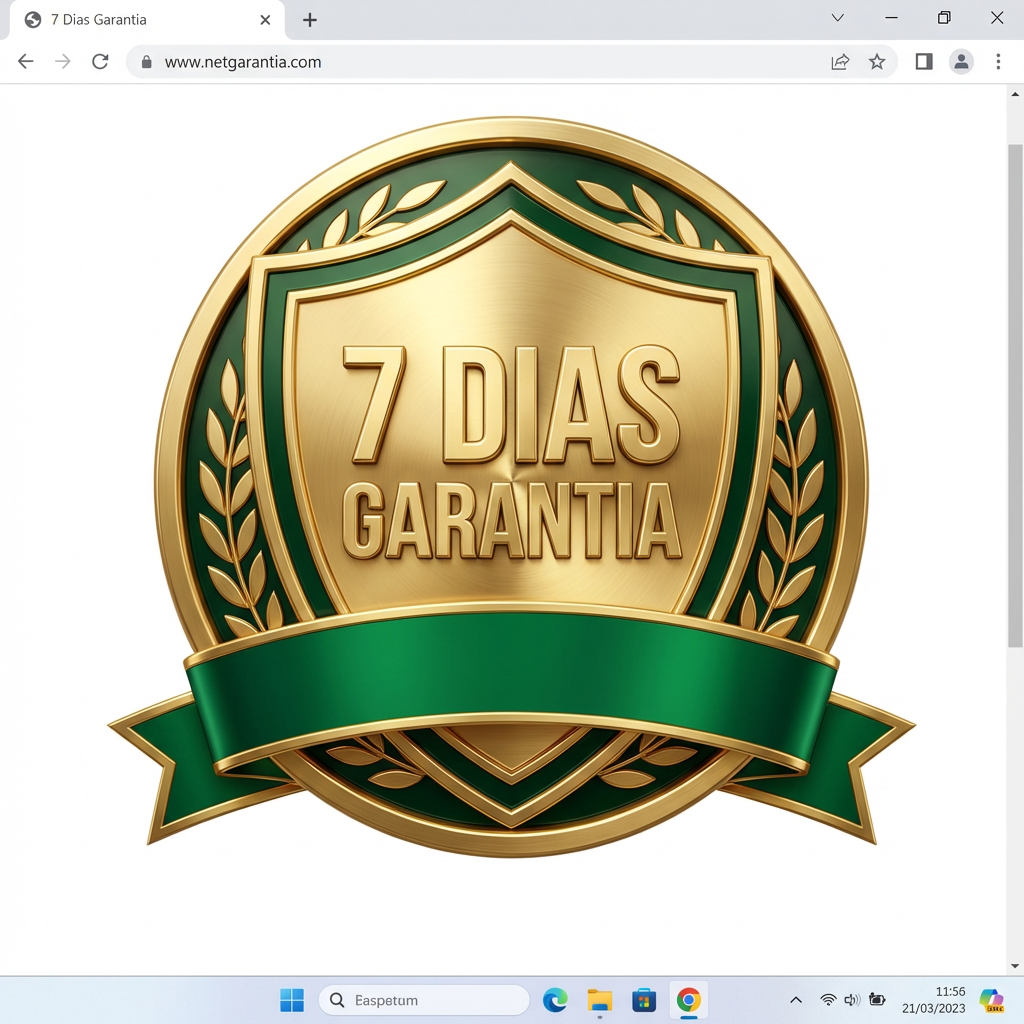Open the Windows Start menu
Image resolution: width=1024 pixels, height=1024 pixels.
tap(291, 999)
